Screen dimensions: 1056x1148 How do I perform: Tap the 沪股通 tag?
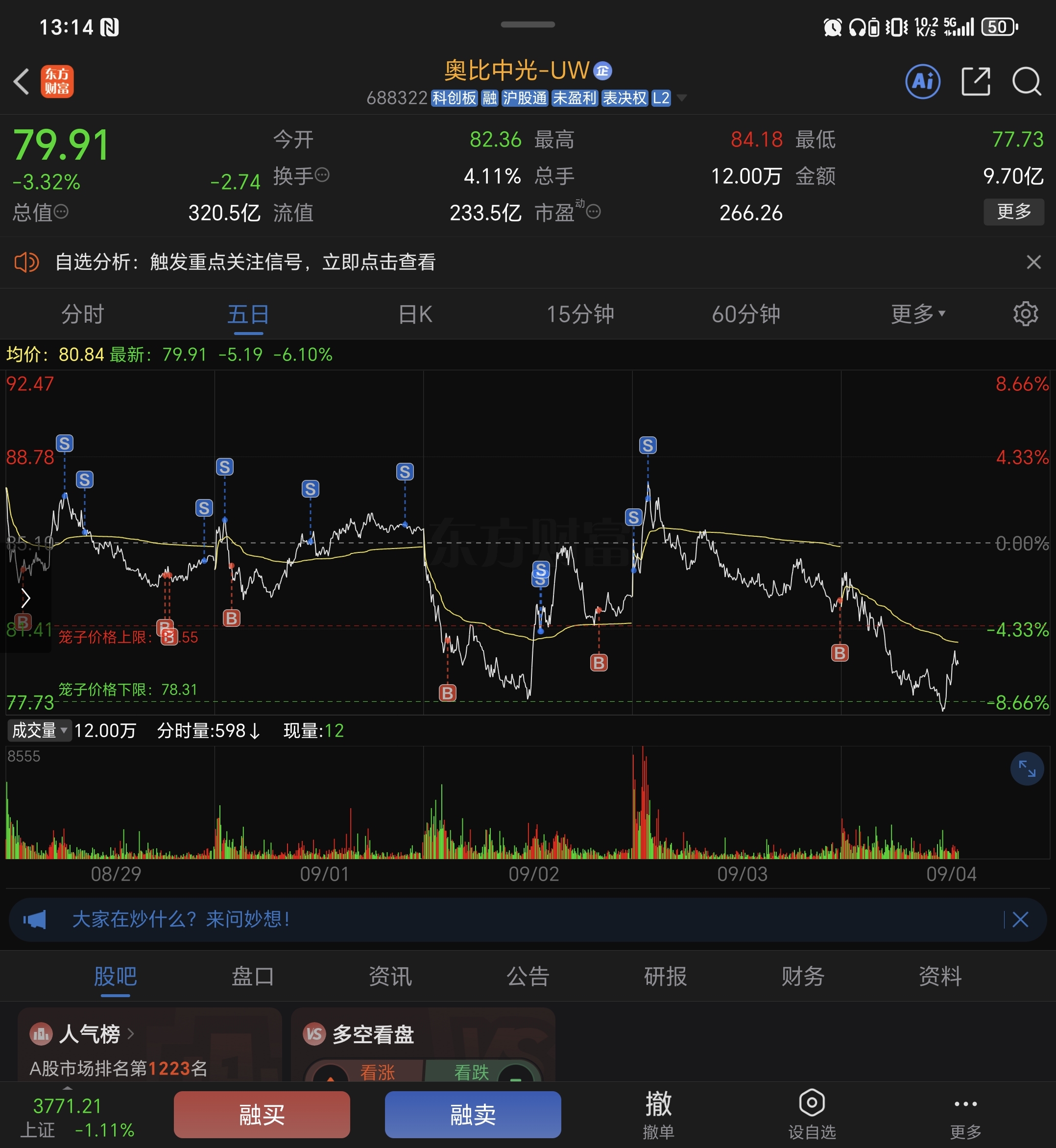click(x=525, y=98)
